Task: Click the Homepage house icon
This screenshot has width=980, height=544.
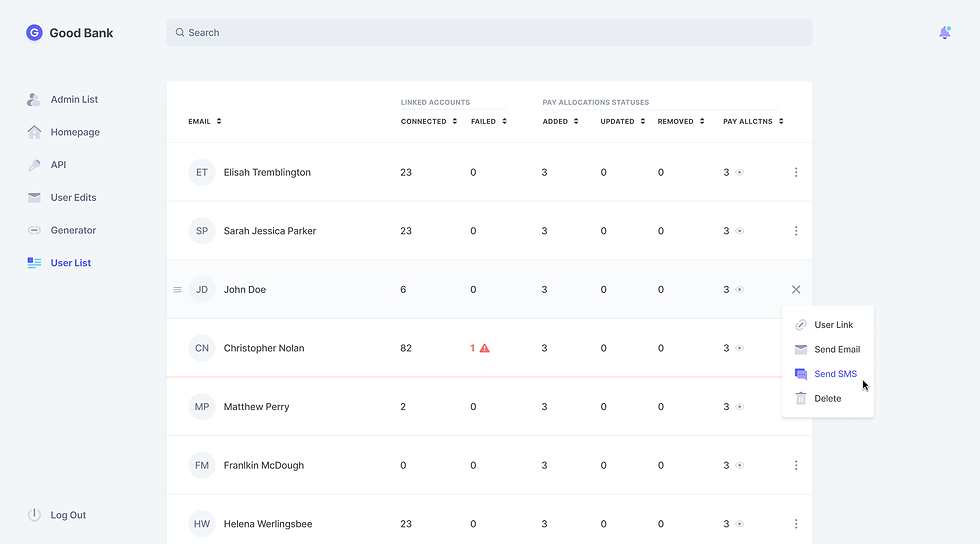Action: coord(34,132)
